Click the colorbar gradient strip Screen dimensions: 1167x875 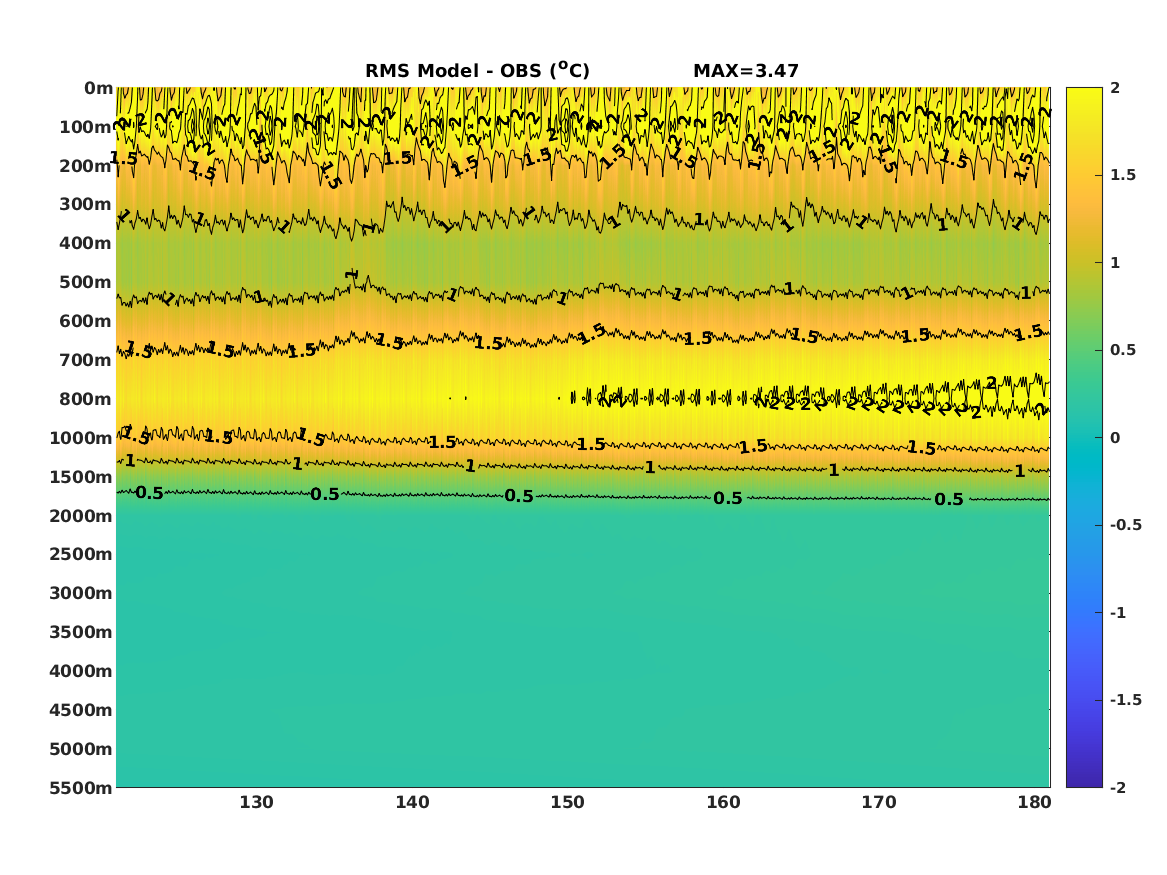pyautogui.click(x=1084, y=438)
